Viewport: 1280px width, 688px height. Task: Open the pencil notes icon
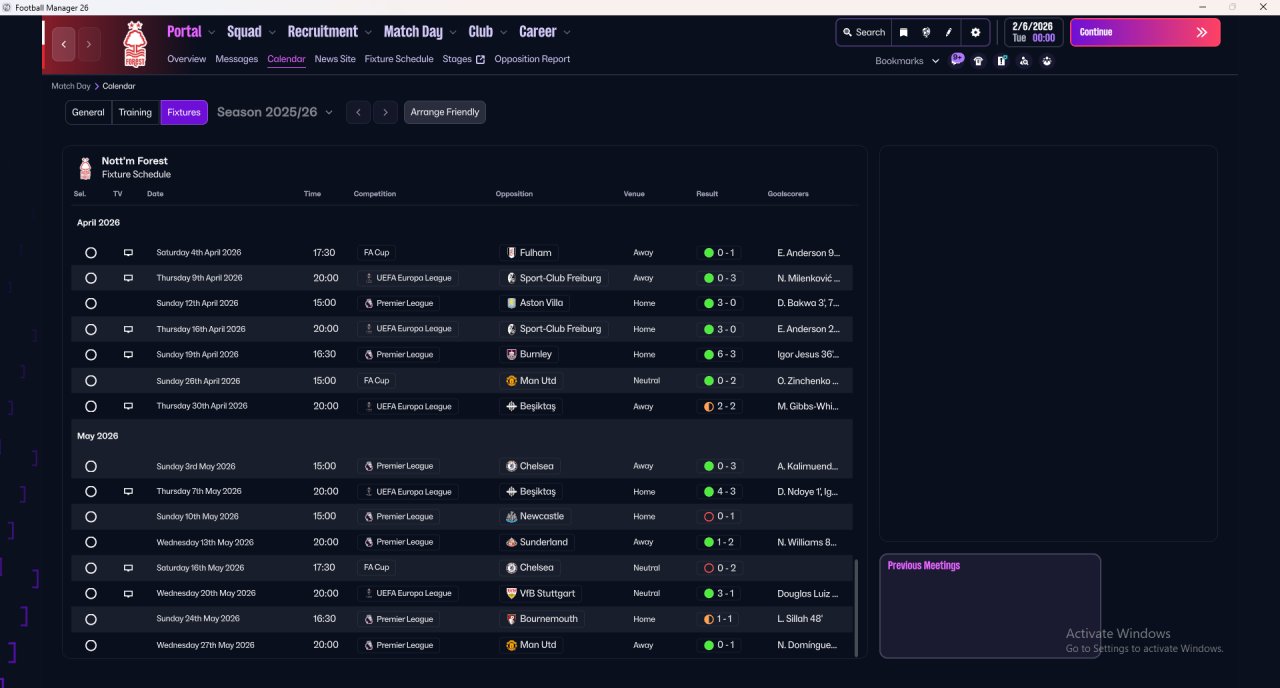(949, 32)
